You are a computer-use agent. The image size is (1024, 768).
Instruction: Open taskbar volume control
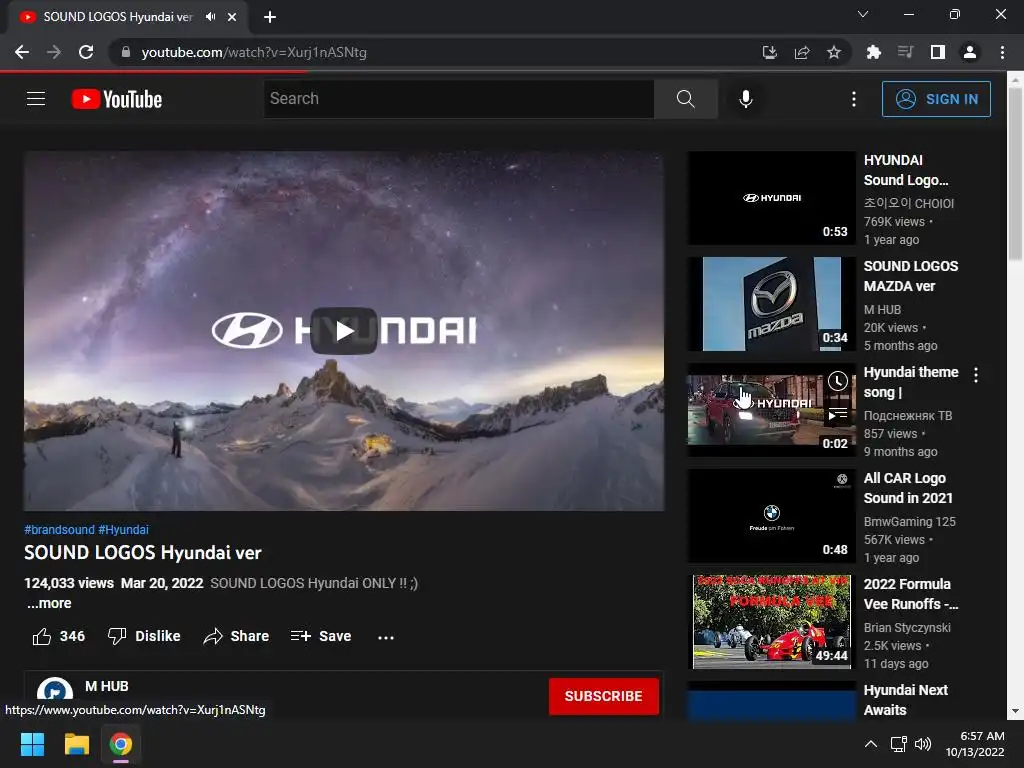pyautogui.click(x=923, y=744)
